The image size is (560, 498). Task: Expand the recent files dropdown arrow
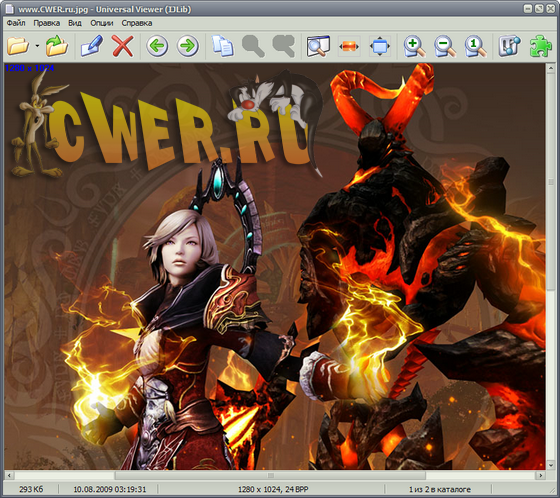[37, 46]
